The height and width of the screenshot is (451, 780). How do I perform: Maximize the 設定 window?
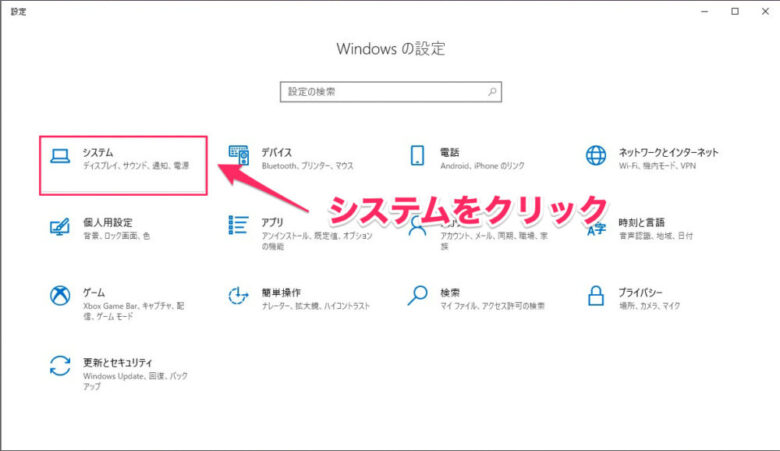tap(735, 11)
